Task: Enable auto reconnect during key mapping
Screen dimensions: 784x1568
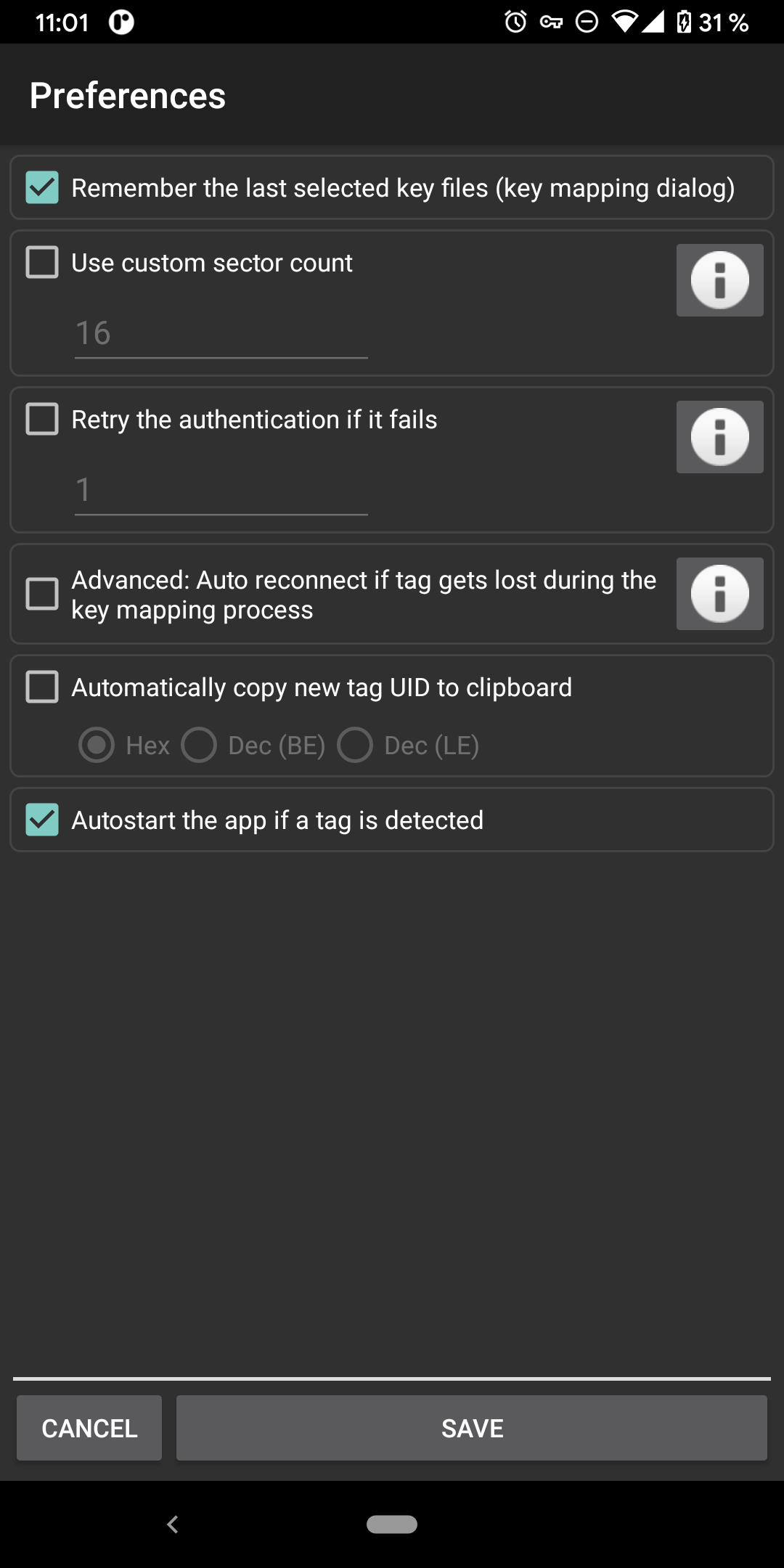Action: click(x=42, y=594)
